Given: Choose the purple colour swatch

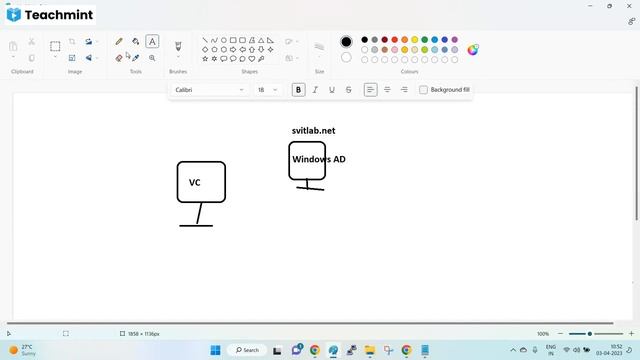Looking at the screenshot, I should click(455, 40).
